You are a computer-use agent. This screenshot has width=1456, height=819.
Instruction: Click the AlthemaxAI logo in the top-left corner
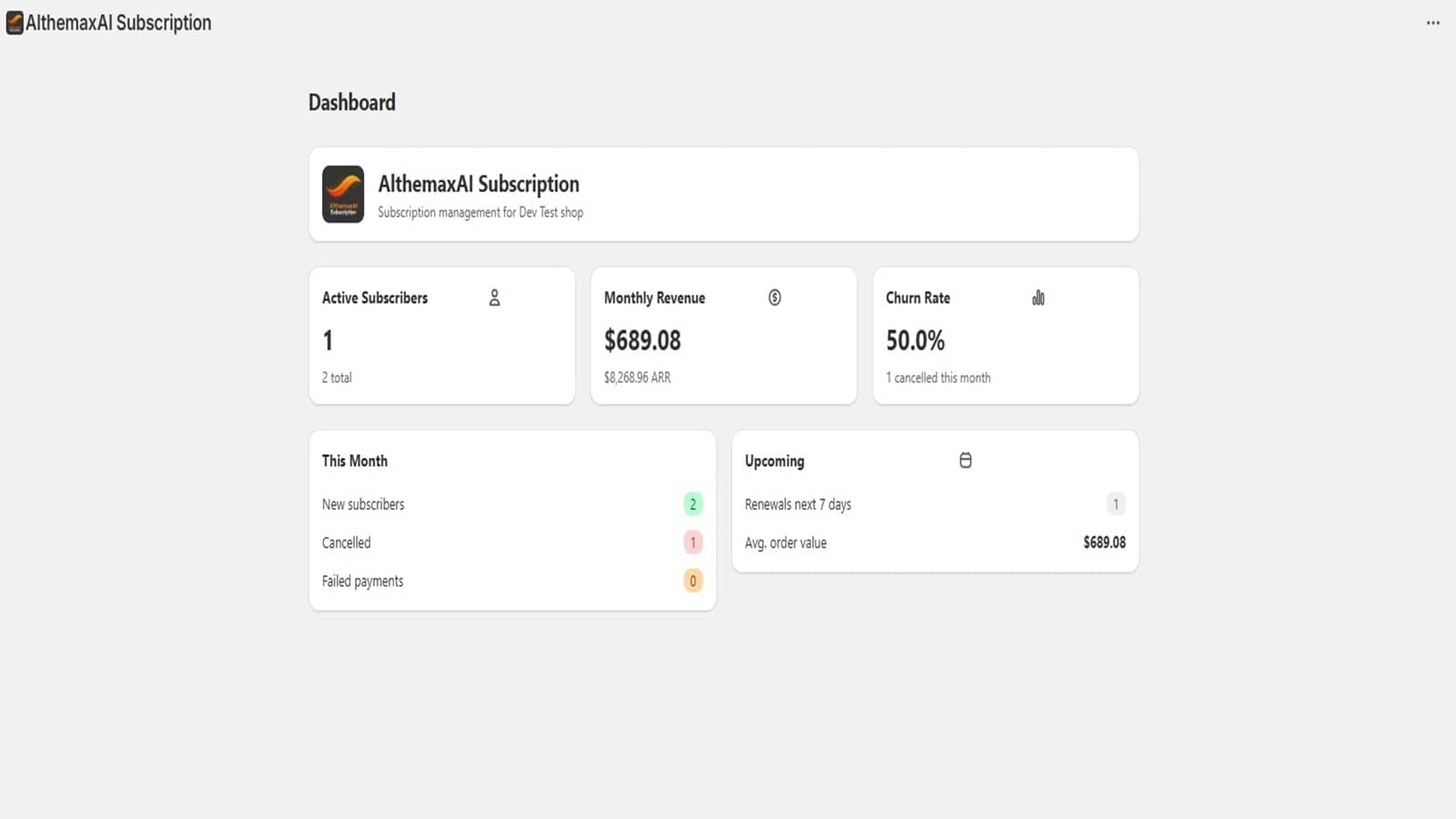click(x=15, y=23)
